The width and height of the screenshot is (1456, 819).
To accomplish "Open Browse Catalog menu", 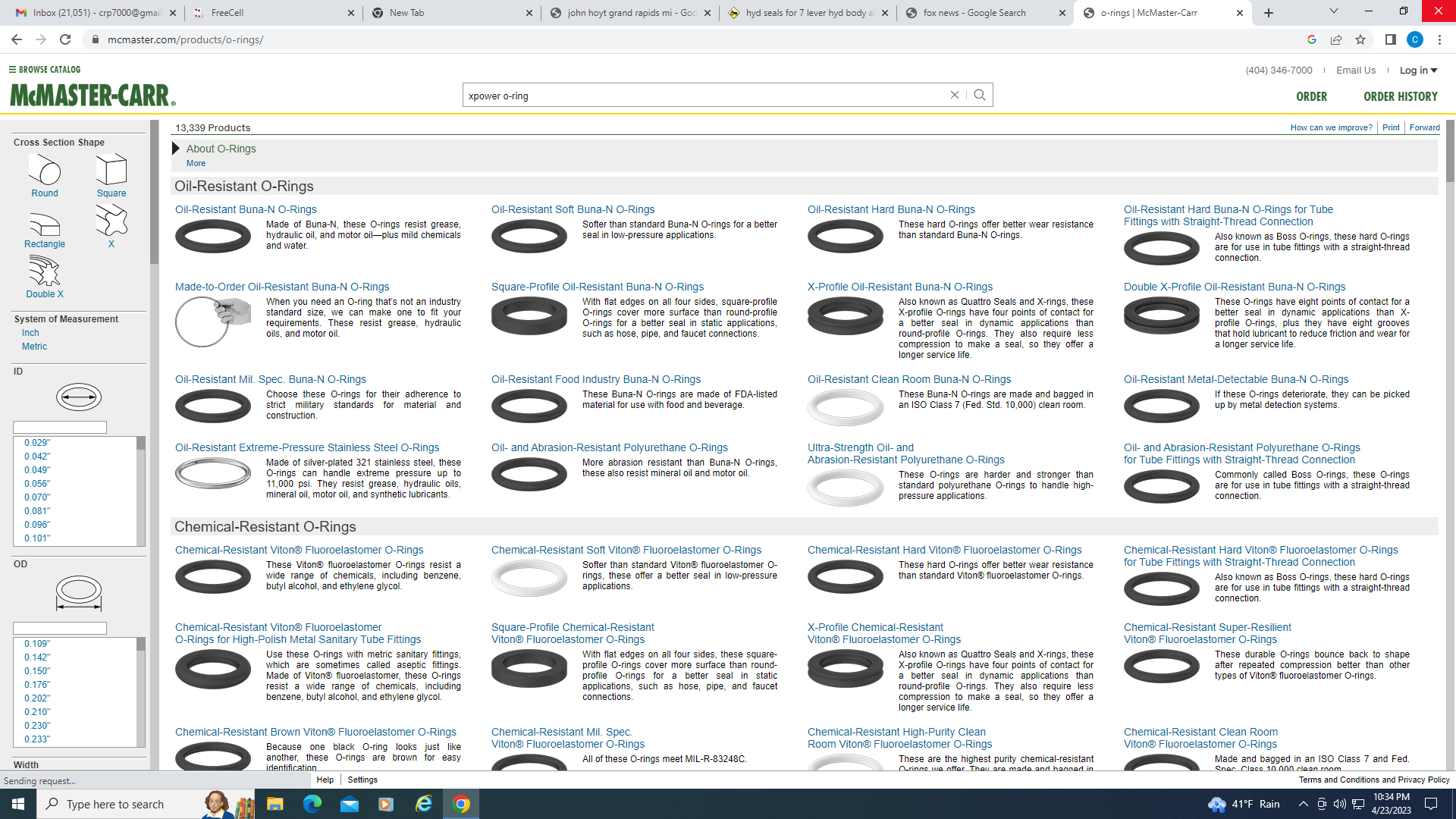I will click(45, 69).
